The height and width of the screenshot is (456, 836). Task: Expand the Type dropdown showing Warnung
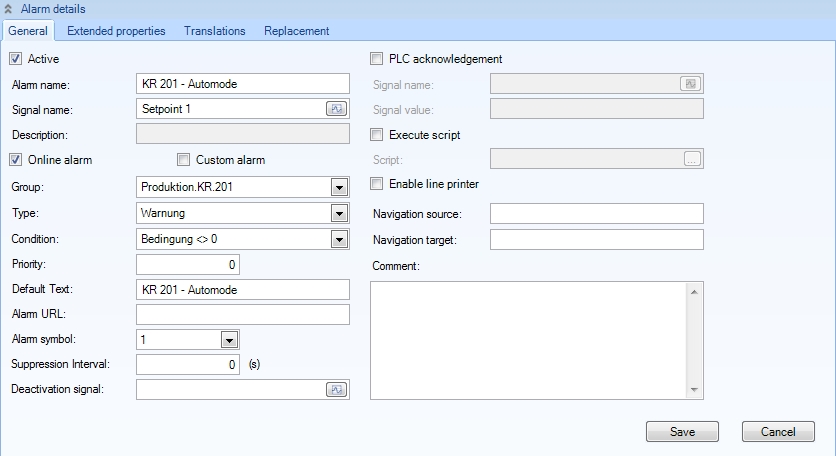pos(338,213)
